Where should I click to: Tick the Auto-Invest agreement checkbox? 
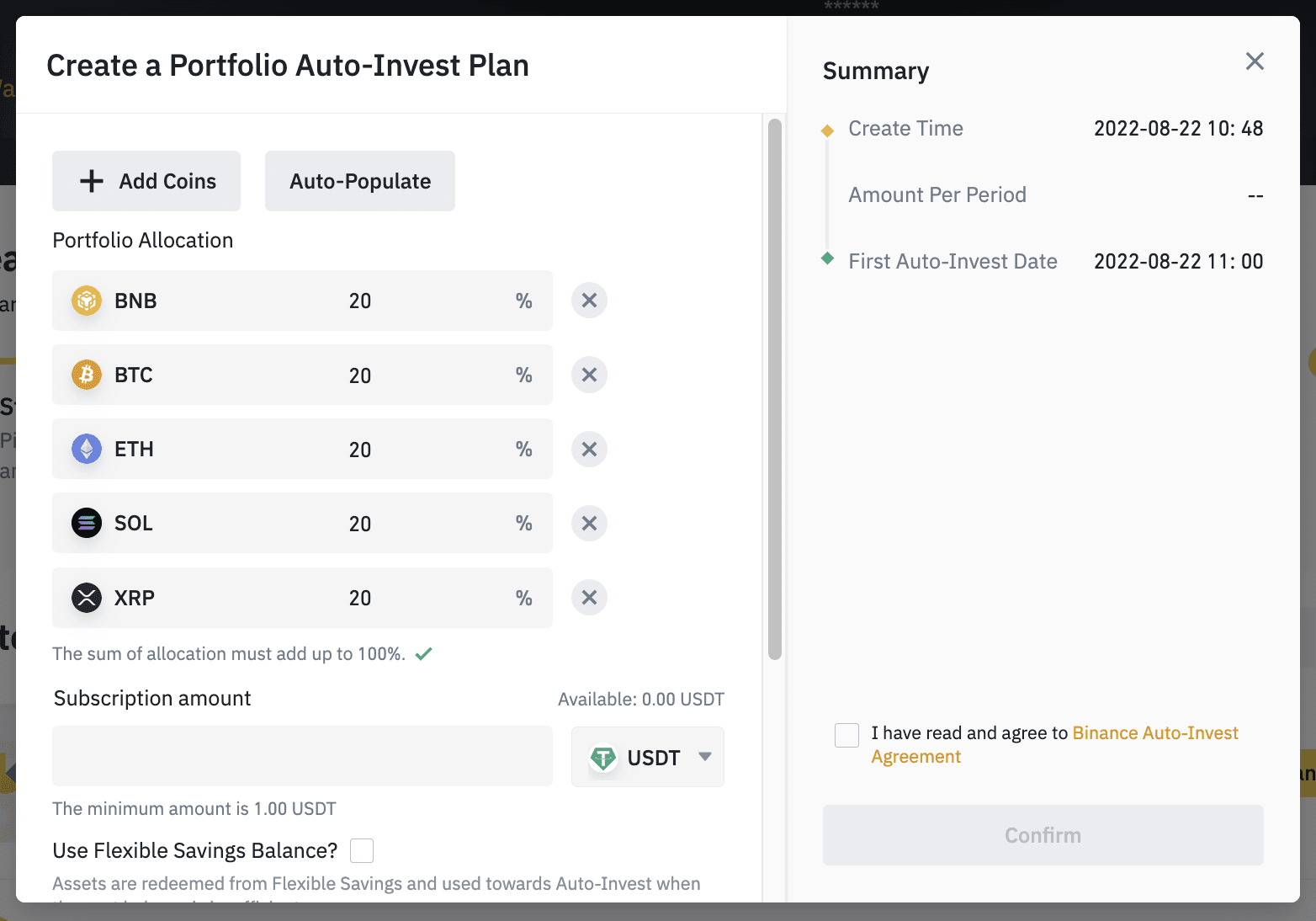click(846, 734)
